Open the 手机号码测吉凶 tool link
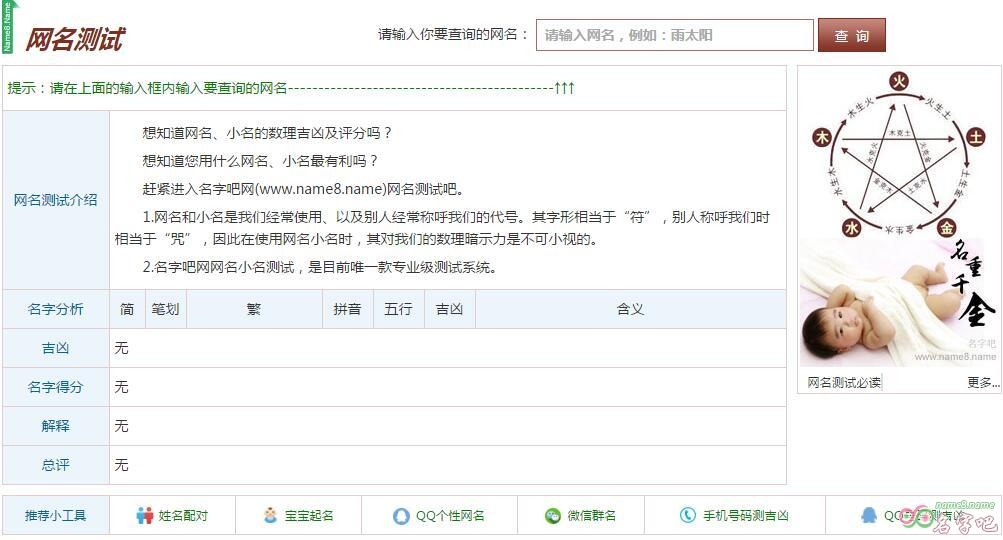The width and height of the screenshot is (1003, 540). coord(745,516)
